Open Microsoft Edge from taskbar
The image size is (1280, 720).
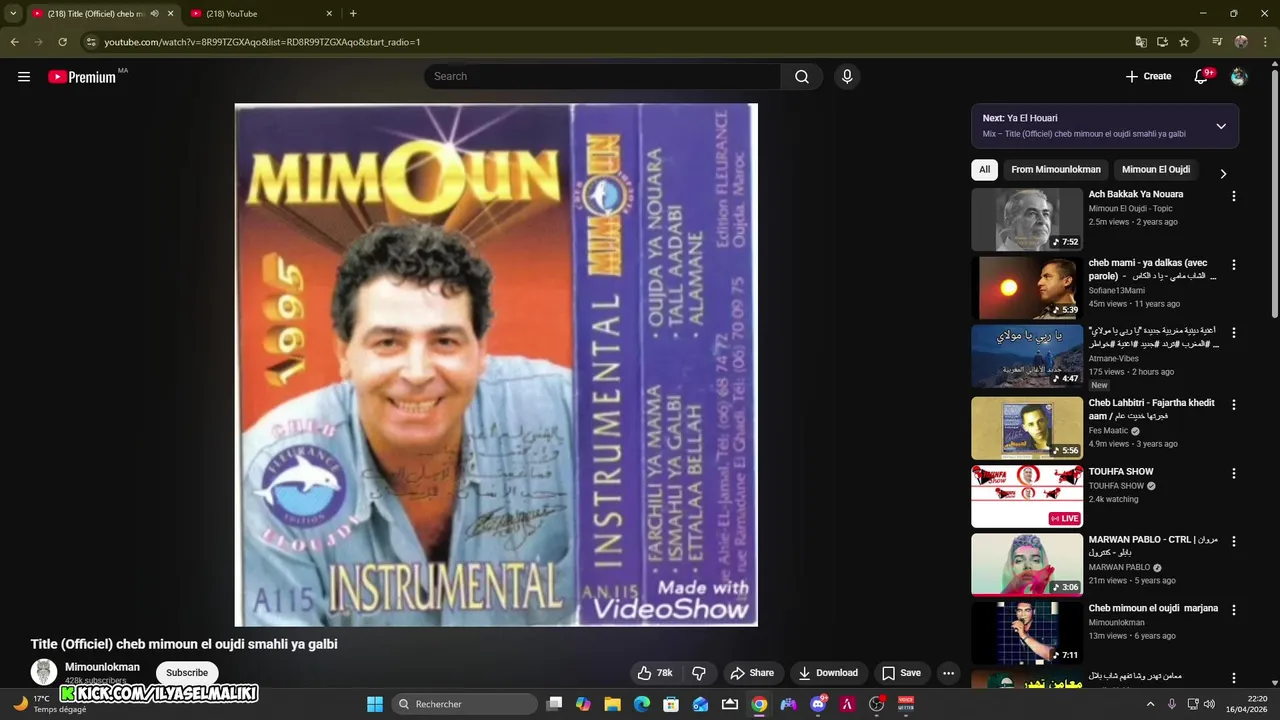click(642, 704)
